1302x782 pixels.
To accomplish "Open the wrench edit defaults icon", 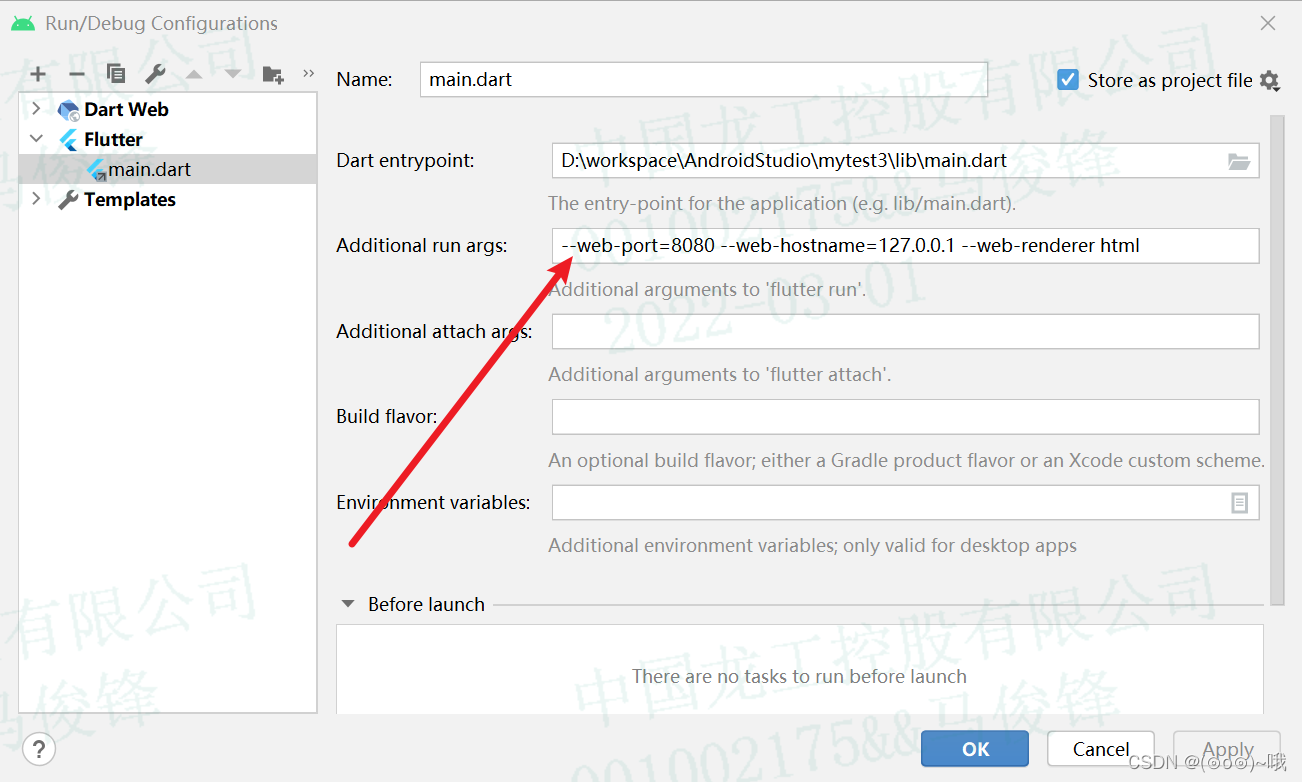I will pyautogui.click(x=155, y=74).
